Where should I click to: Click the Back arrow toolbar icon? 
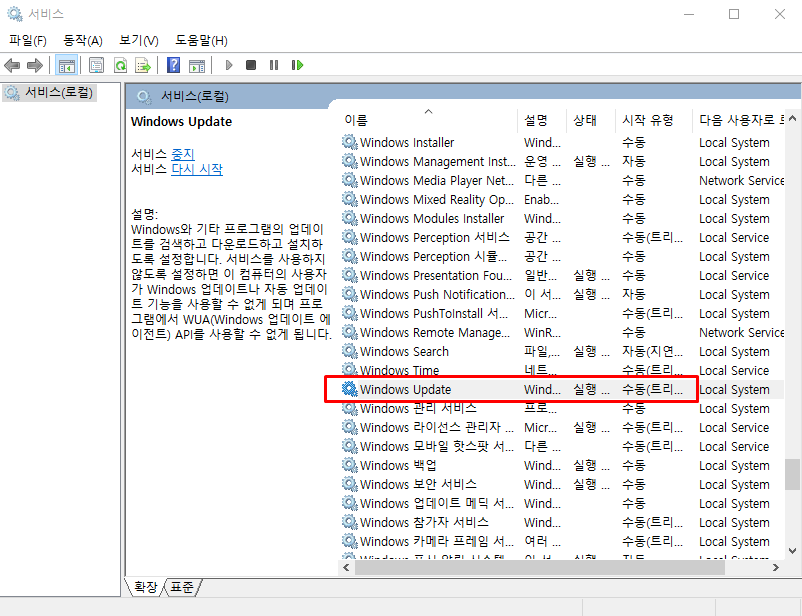[12, 65]
